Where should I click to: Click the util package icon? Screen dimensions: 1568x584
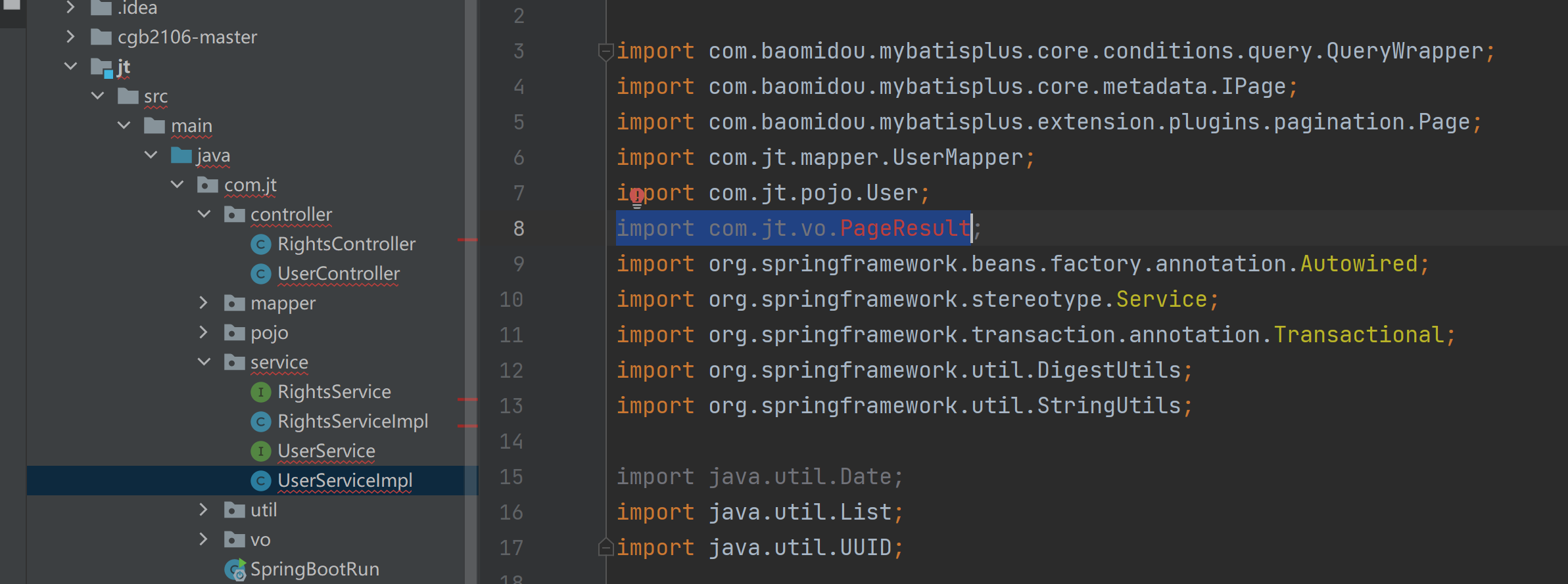pos(234,510)
